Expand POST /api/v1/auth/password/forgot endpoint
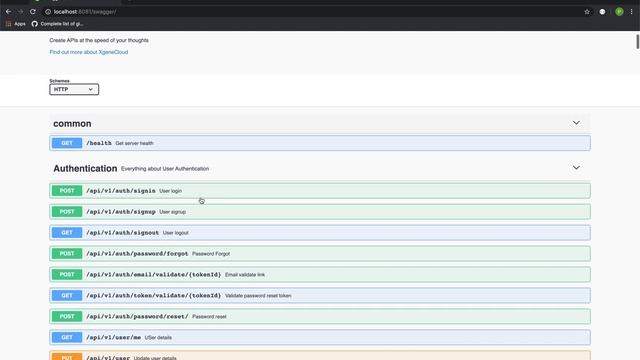 coord(320,253)
